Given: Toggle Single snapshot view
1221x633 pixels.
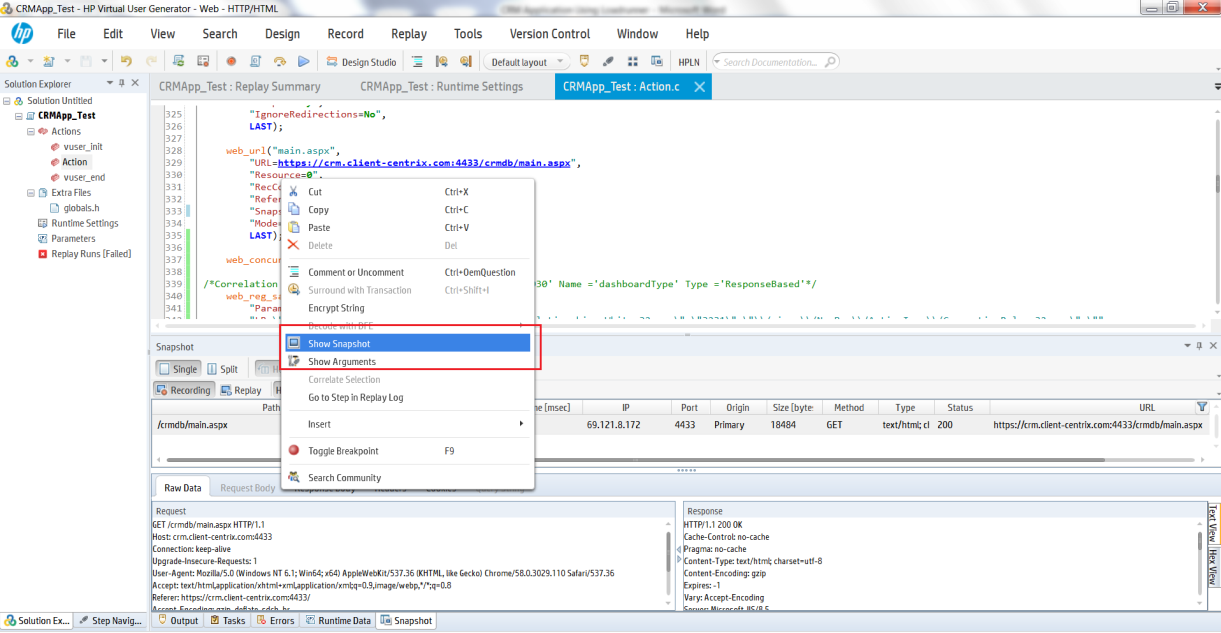Looking at the screenshot, I should pyautogui.click(x=178, y=369).
